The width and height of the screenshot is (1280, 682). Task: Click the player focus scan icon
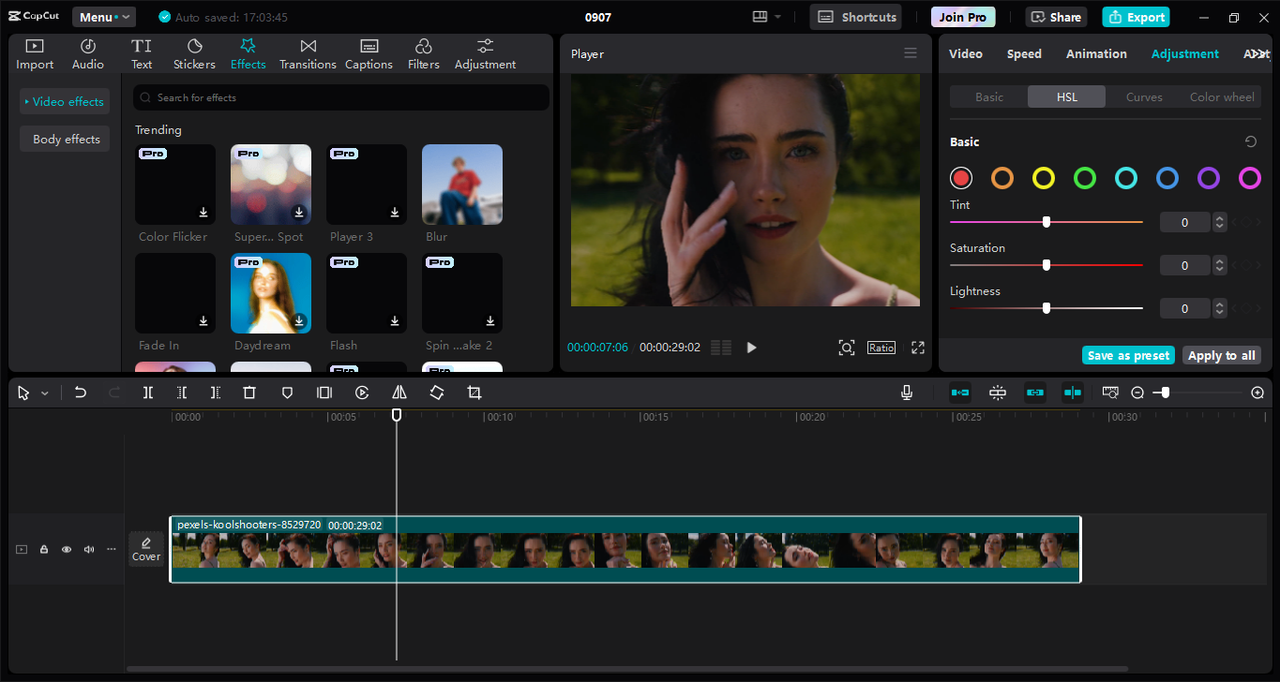tap(847, 347)
